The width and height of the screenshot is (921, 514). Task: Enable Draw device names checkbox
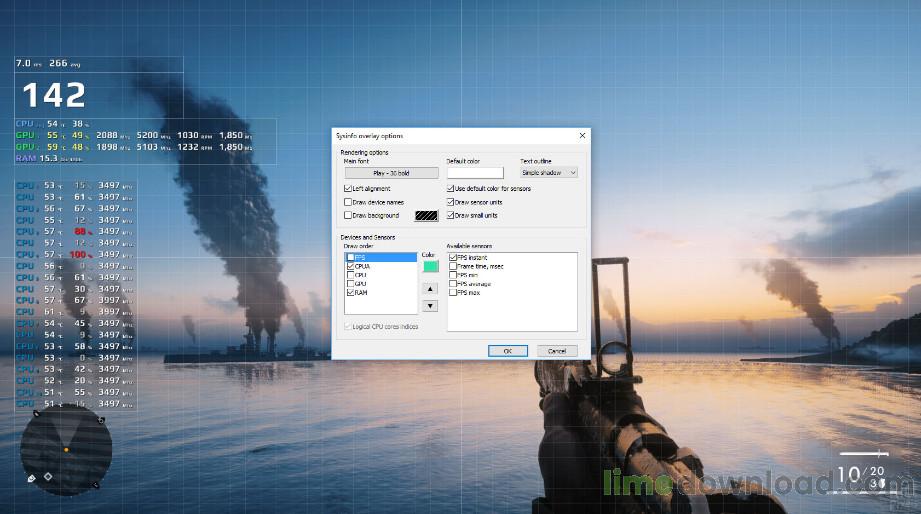click(348, 202)
